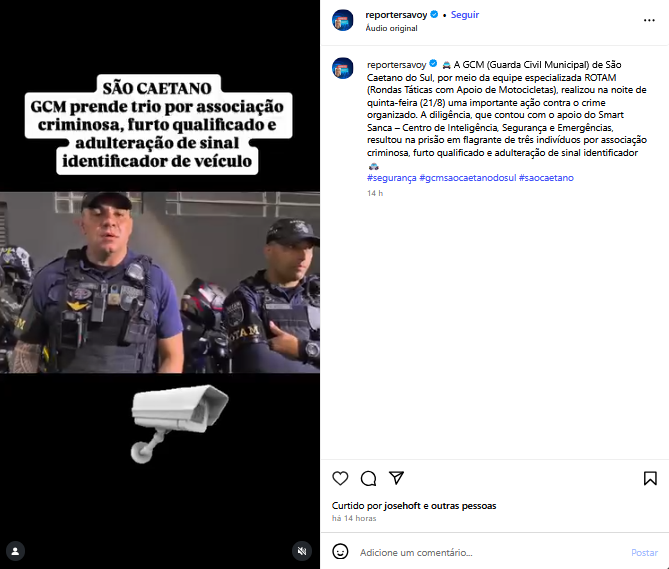Open reportersavoy avatar beside the caption
Screen dimensions: 669x569
(x=343, y=68)
